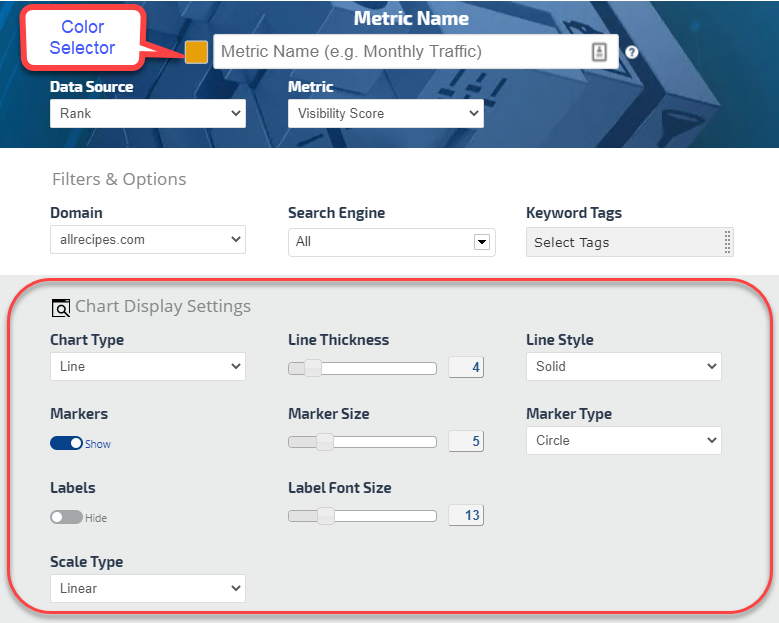Click the Label Font Size slider handle

click(x=325, y=516)
